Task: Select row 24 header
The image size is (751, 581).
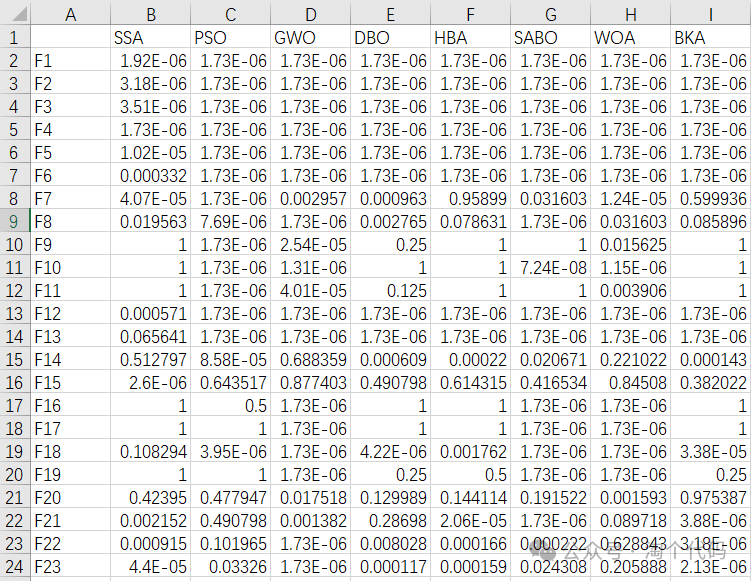Action: [x=14, y=566]
